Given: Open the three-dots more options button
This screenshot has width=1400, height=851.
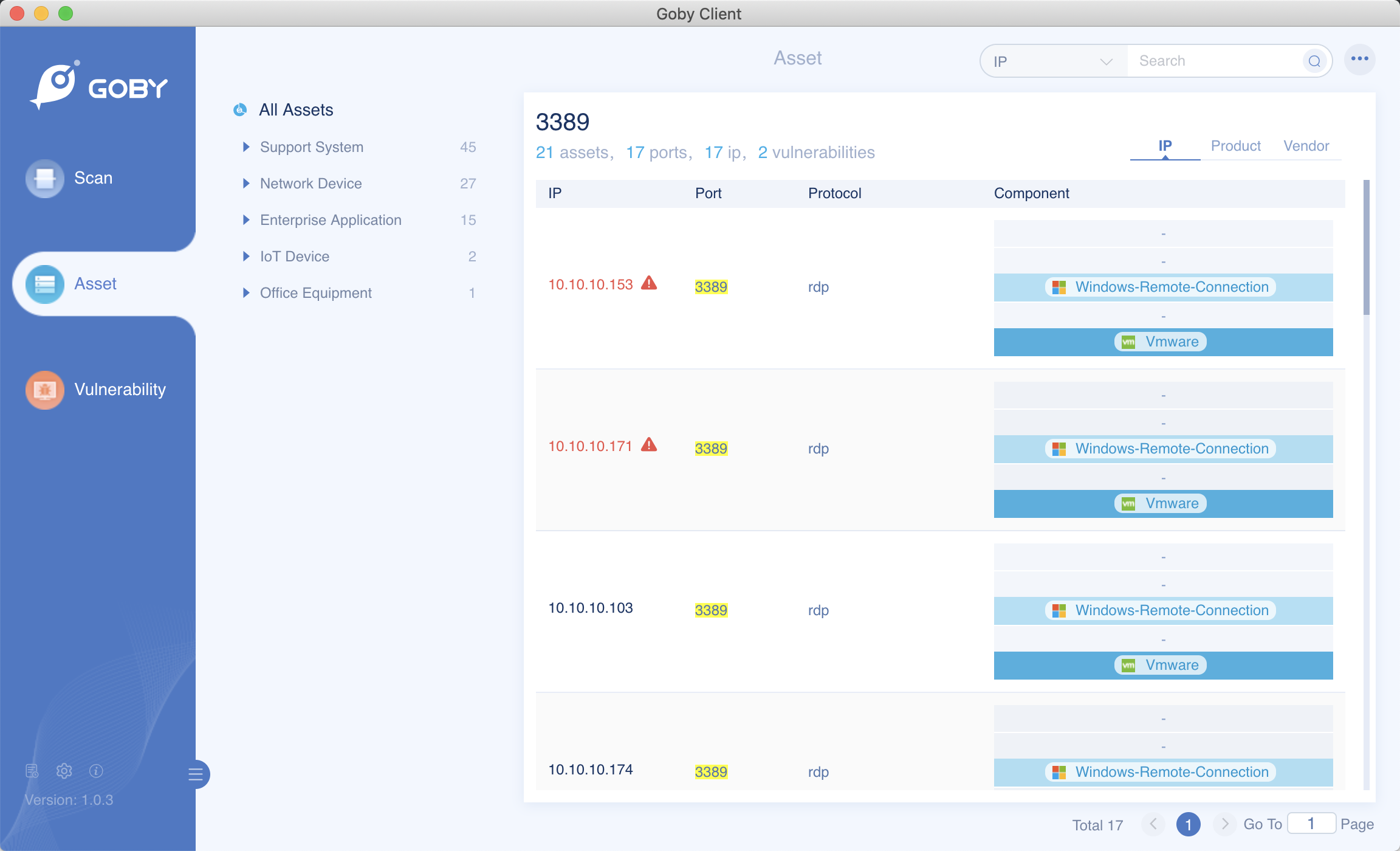Looking at the screenshot, I should 1359,59.
